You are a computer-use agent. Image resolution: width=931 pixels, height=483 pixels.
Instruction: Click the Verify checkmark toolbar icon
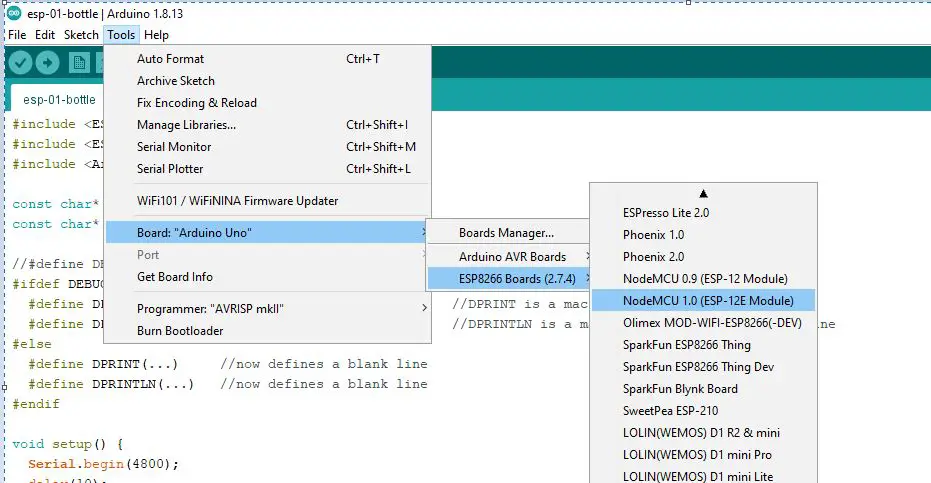coord(20,62)
